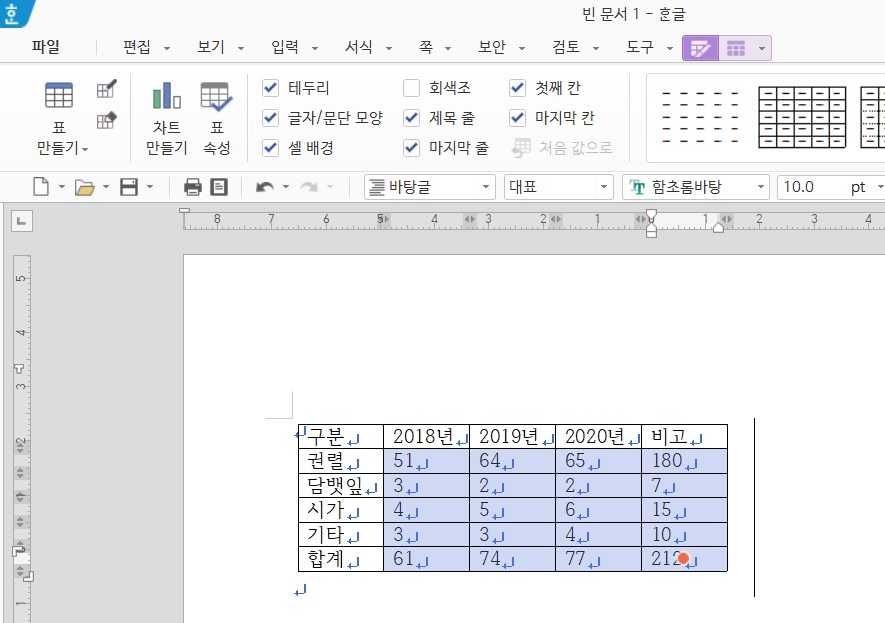The image size is (885, 623).
Task: Click the save document icon
Action: 129,187
